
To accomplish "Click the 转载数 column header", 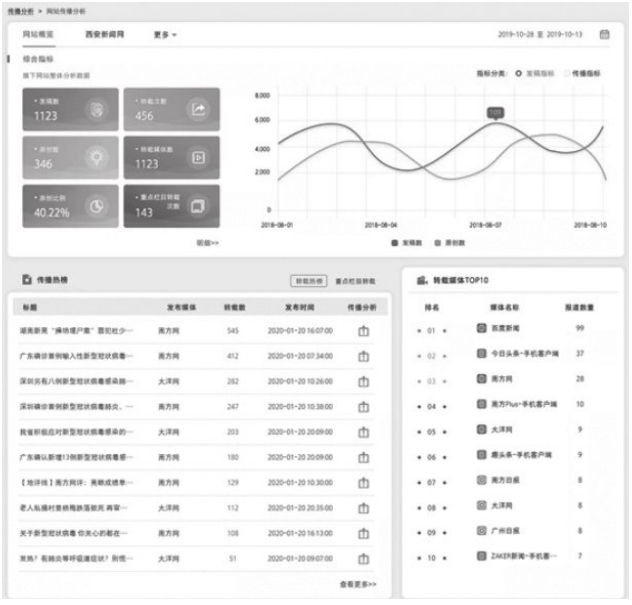I will click(235, 308).
